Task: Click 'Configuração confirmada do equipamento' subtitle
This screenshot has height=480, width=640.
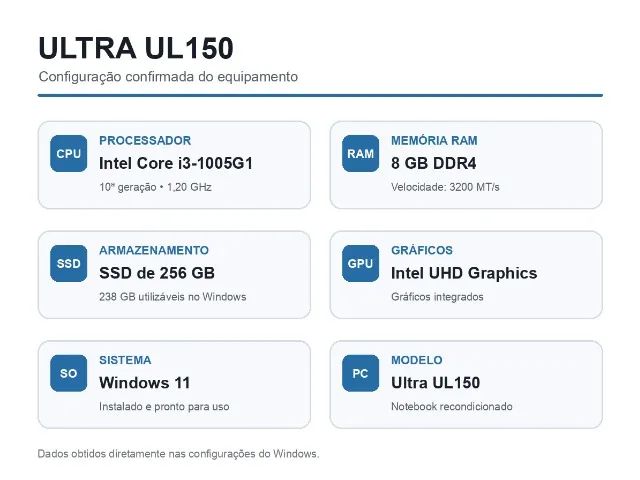Action: [x=168, y=77]
